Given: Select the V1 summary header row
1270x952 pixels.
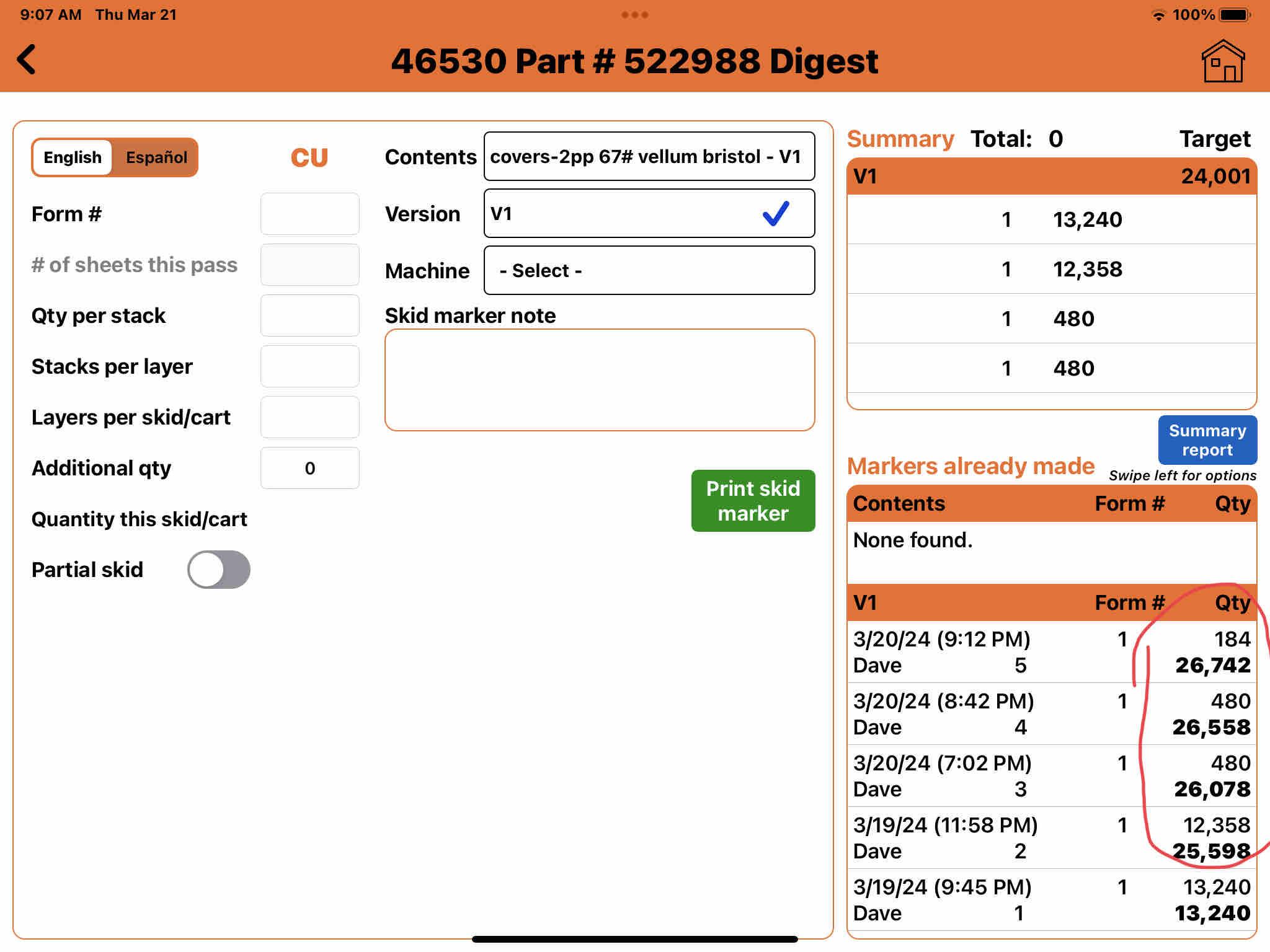Looking at the screenshot, I should click(1051, 177).
